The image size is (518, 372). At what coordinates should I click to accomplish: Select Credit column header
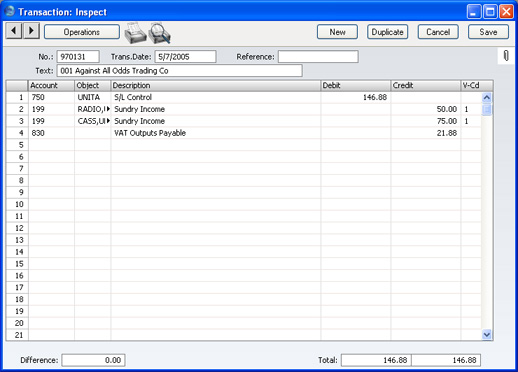pos(426,86)
